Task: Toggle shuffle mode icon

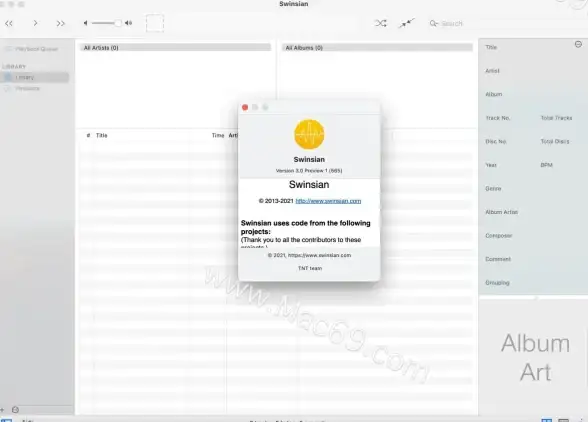Action: point(381,23)
